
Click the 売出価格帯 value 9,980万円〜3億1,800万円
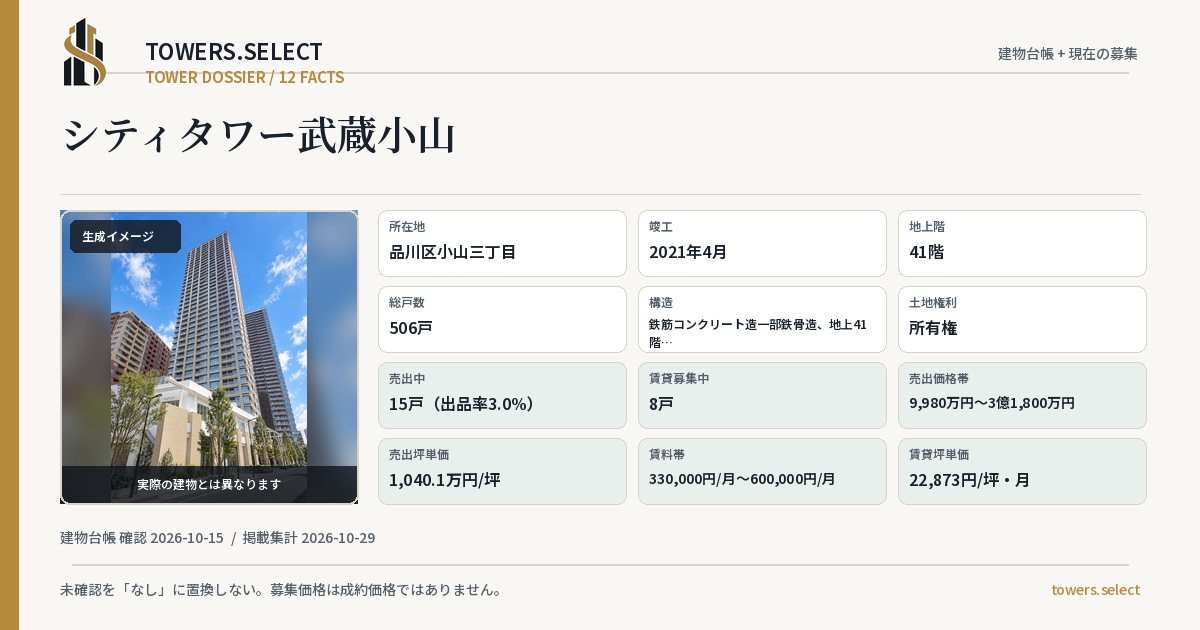pyautogui.click(x=992, y=403)
